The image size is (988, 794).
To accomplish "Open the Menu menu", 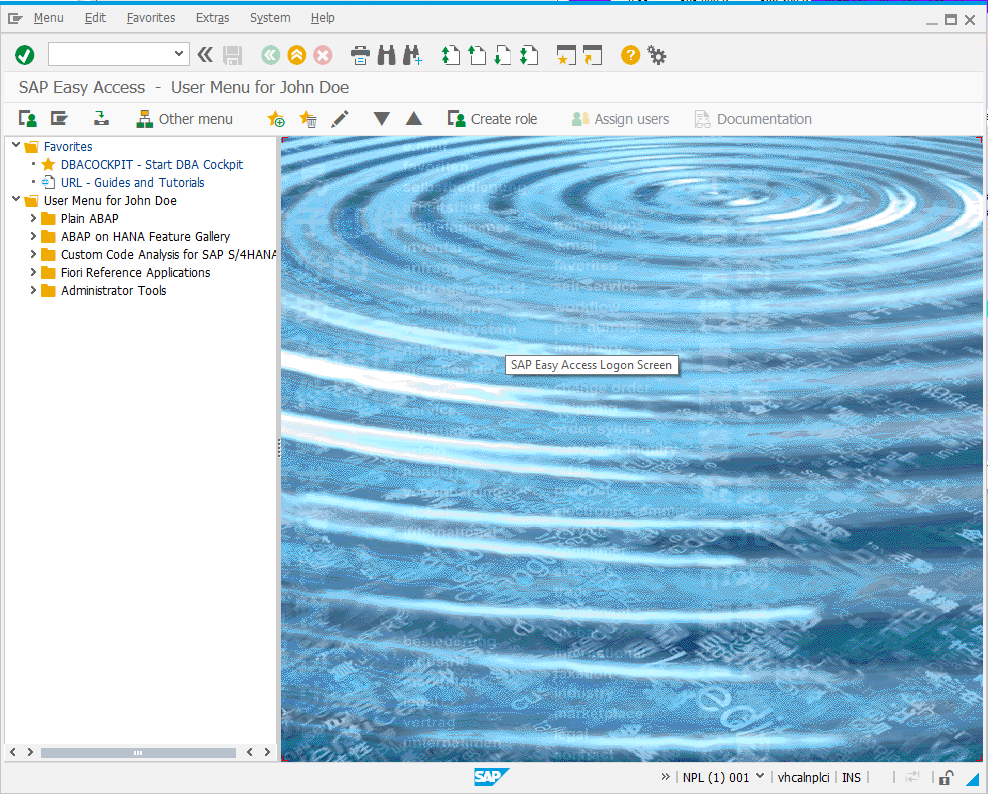I will pos(49,18).
